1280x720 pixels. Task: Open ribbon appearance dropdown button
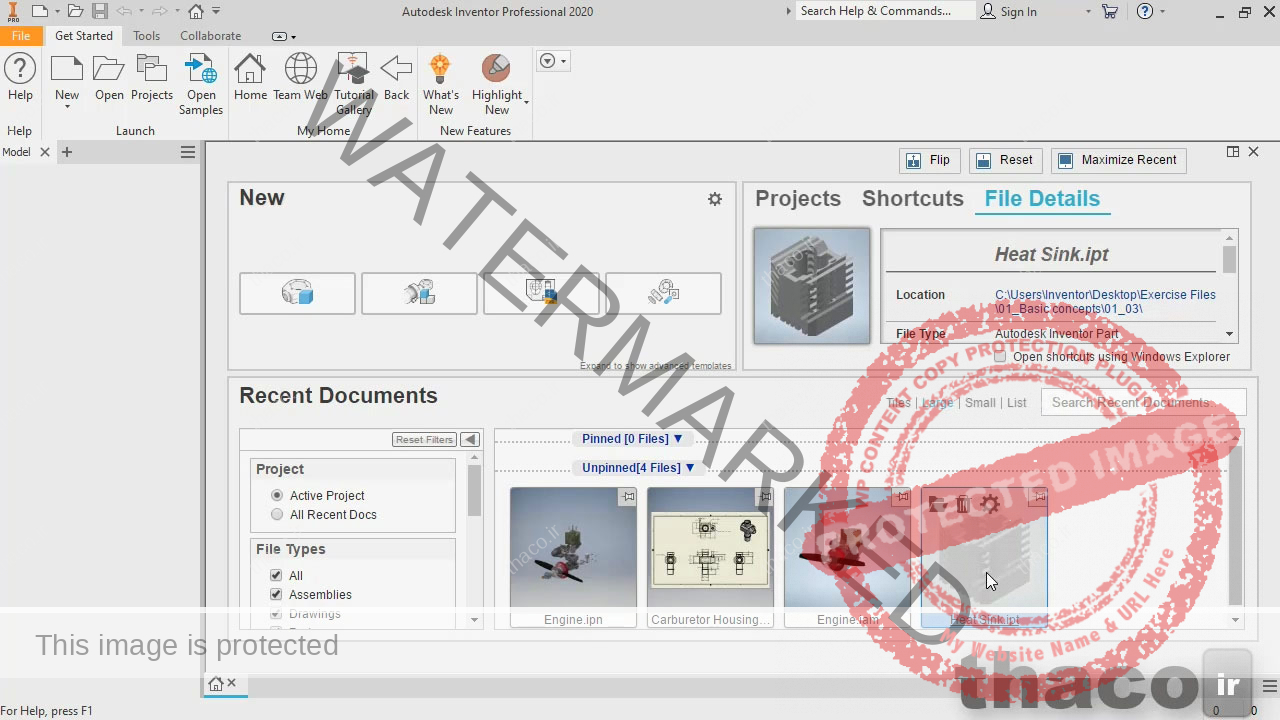[552, 61]
